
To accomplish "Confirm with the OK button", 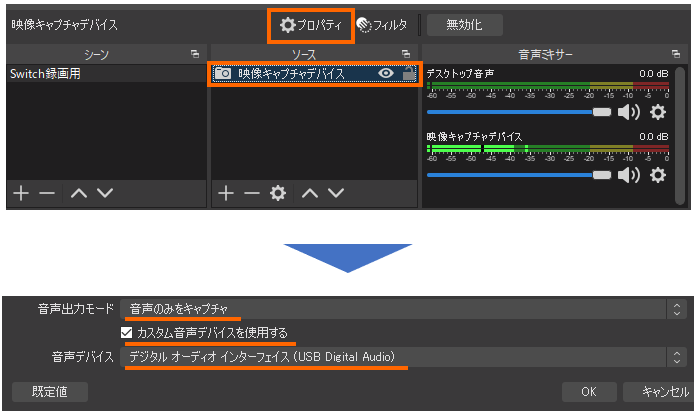I will click(x=589, y=392).
